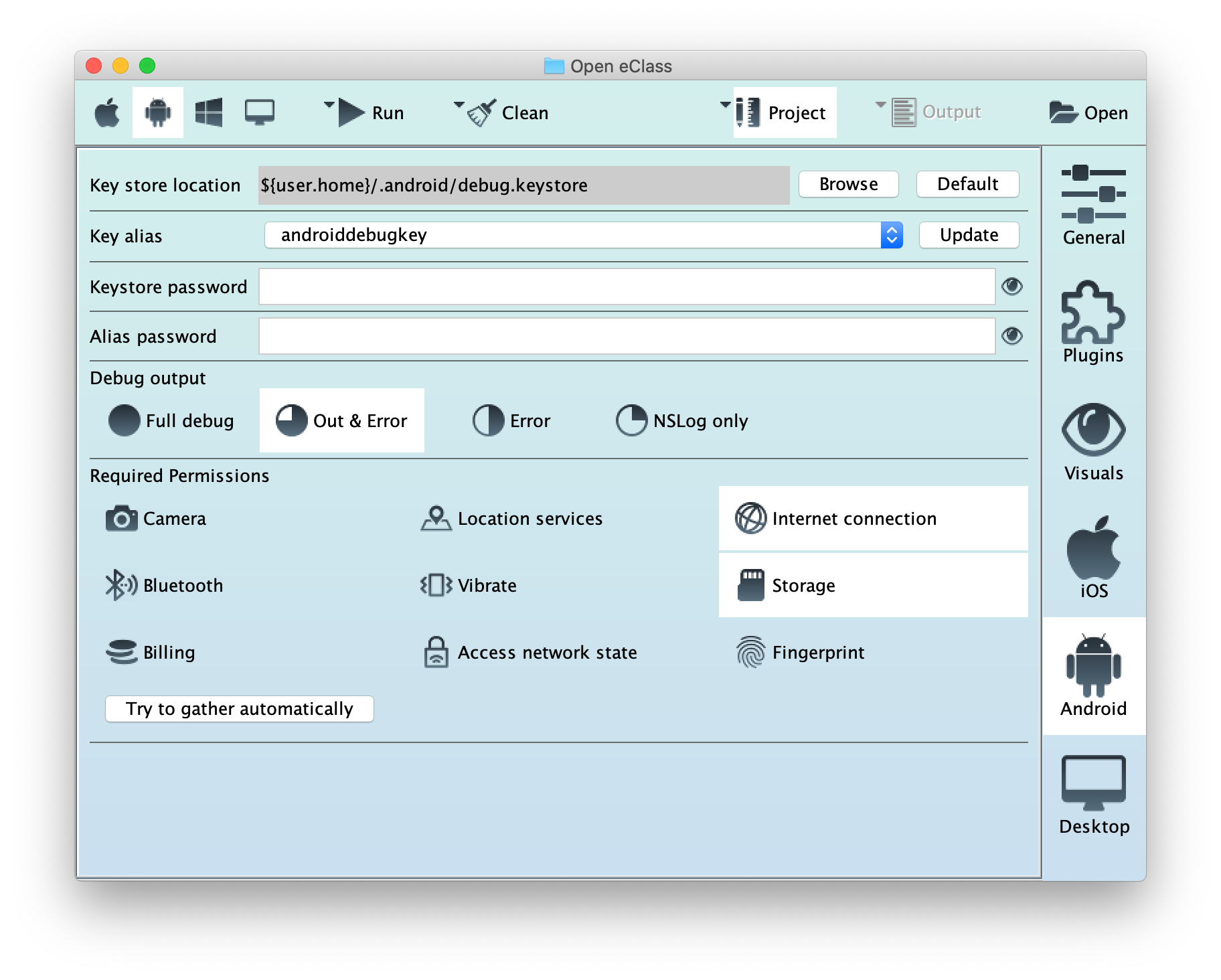Viewport: 1221px width, 980px height.
Task: Click the Clean broom icon
Action: [481, 112]
